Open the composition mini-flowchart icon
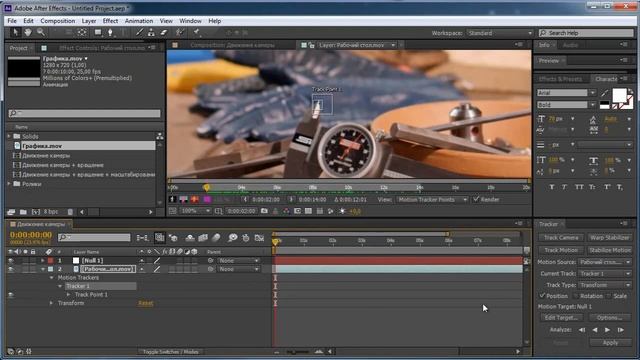The image size is (640, 360). tap(142, 238)
